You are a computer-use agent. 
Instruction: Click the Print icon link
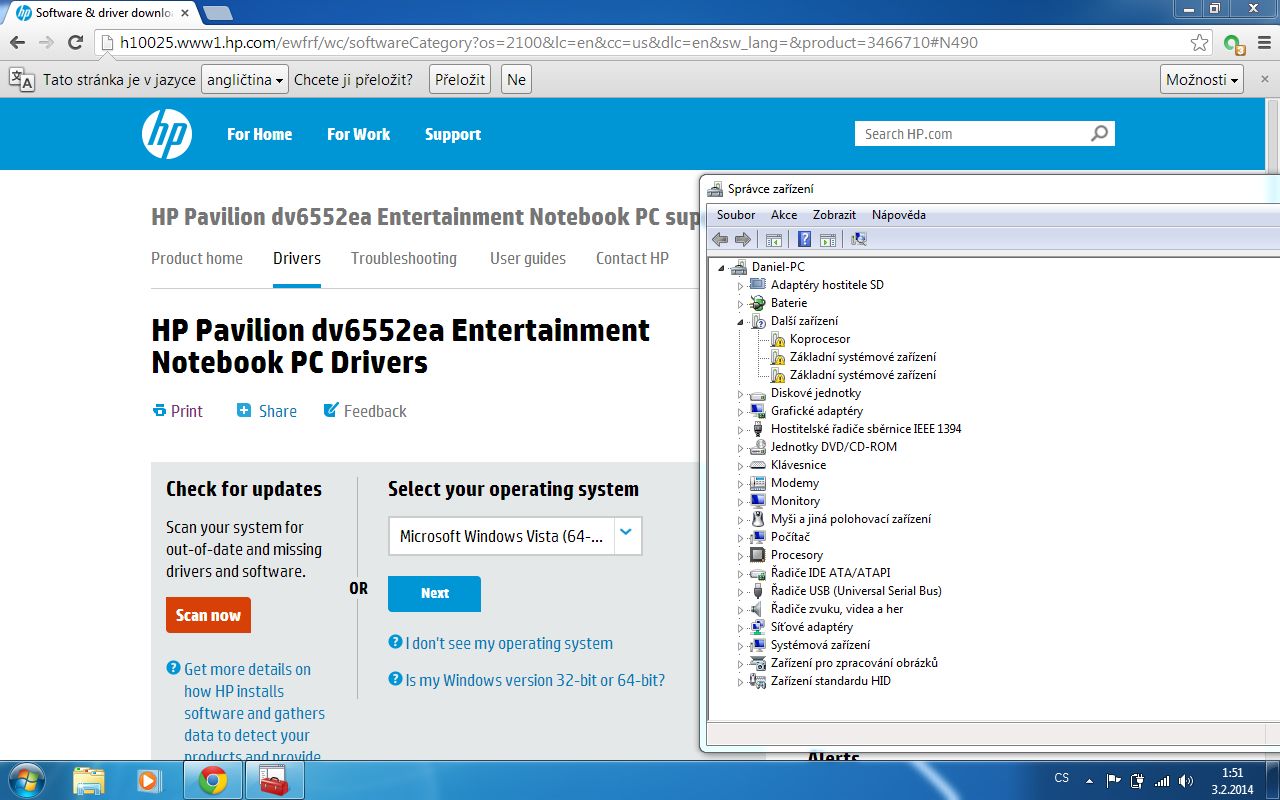click(178, 411)
